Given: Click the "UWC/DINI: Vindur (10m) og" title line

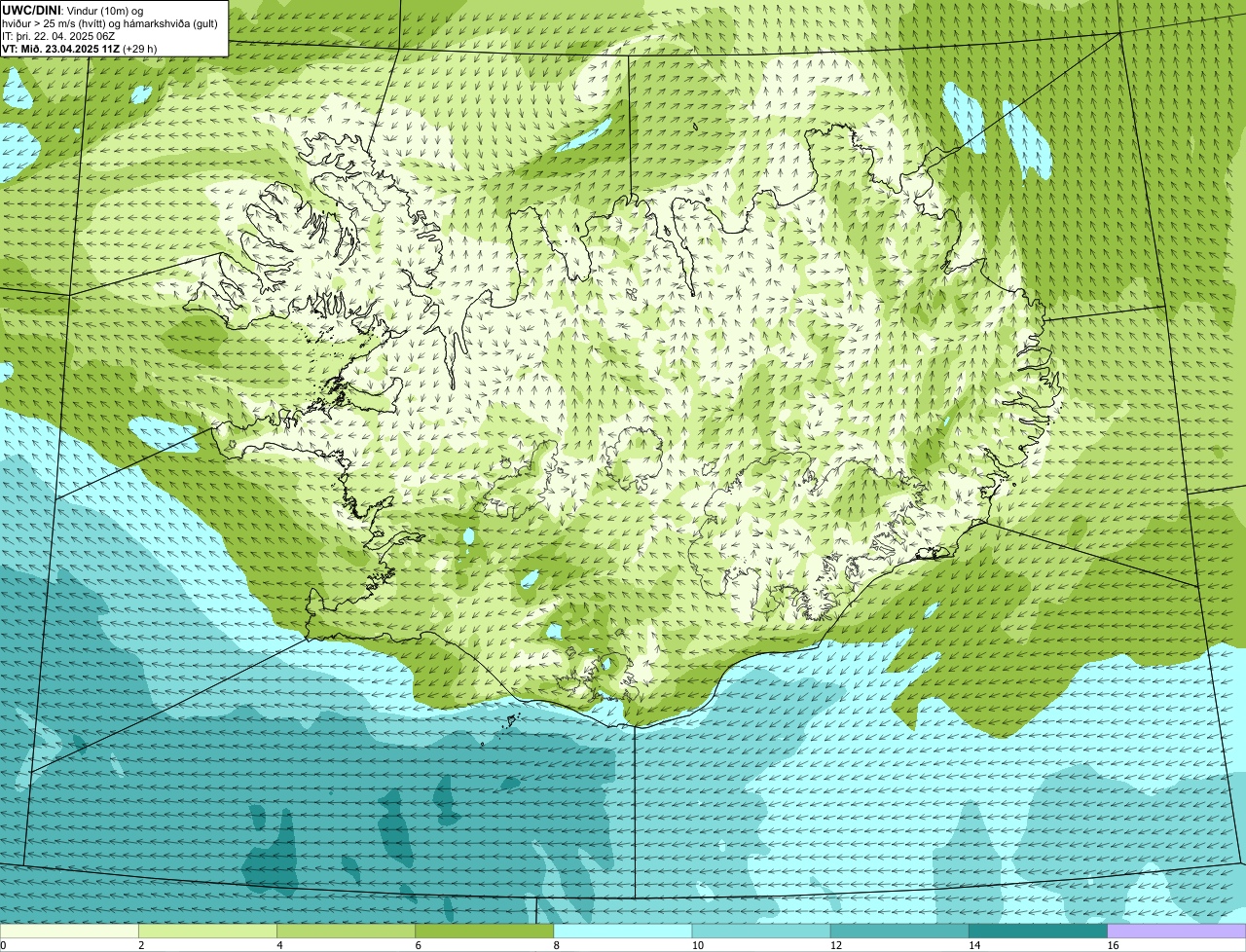Looking at the screenshot, I should [x=73, y=11].
